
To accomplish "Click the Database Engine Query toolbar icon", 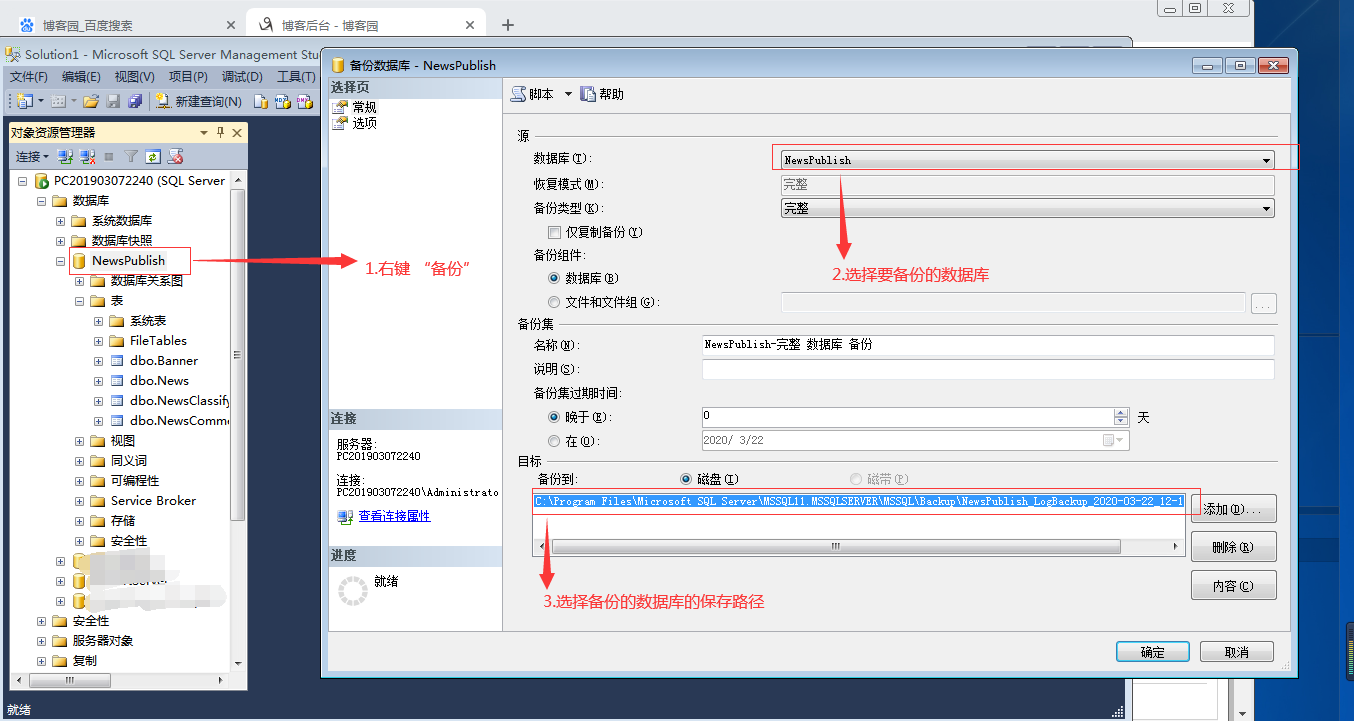I will click(x=261, y=101).
